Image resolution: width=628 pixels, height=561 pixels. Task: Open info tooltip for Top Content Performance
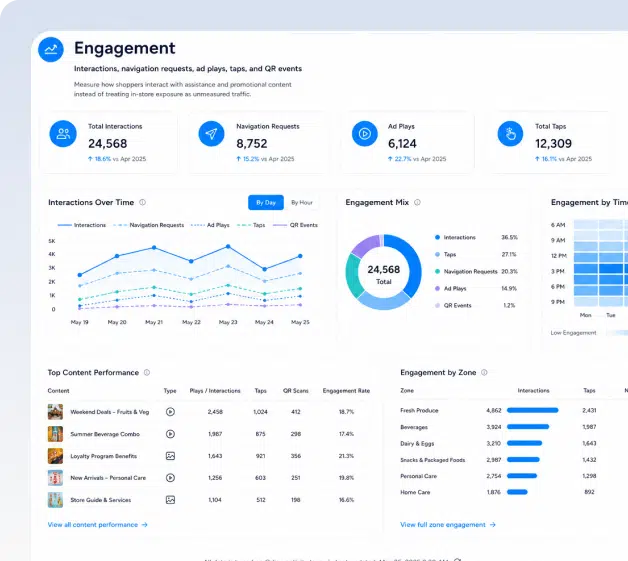click(x=147, y=372)
